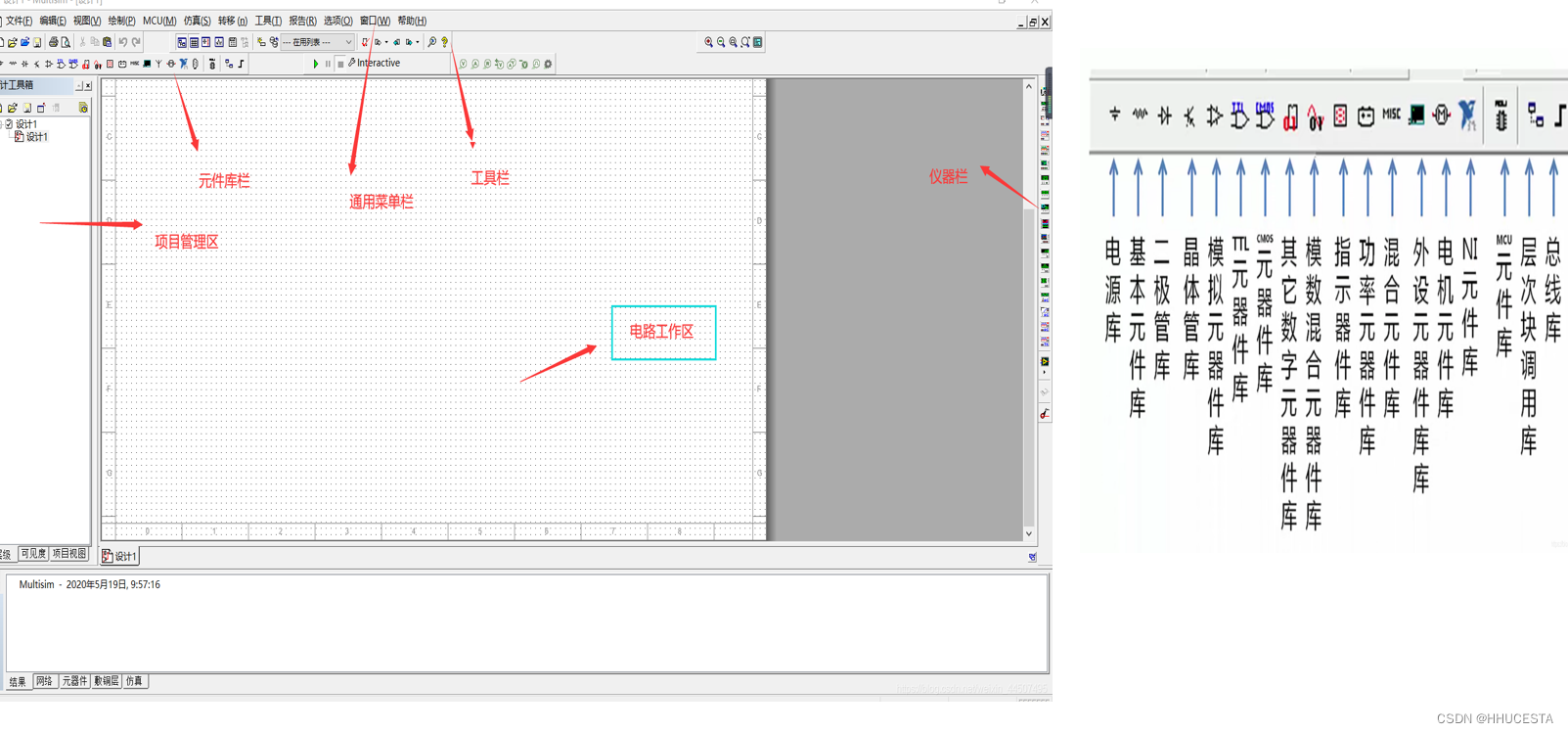Click the Interactive simulation mode button
This screenshot has height=733, width=1568.
tap(375, 63)
